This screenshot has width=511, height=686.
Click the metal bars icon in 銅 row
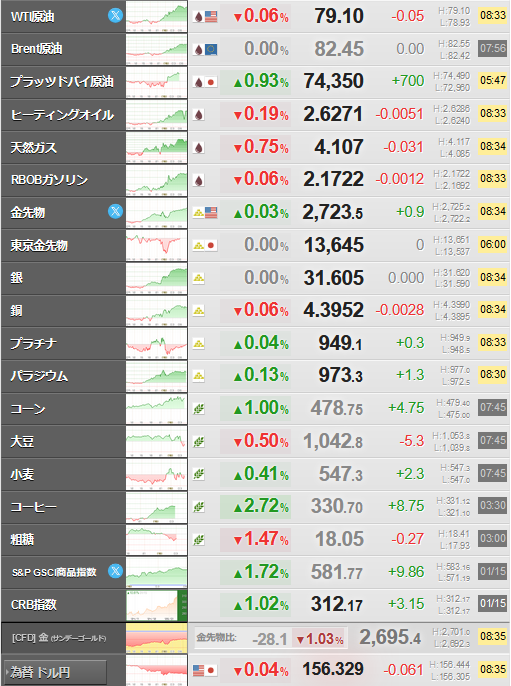[x=199, y=311]
